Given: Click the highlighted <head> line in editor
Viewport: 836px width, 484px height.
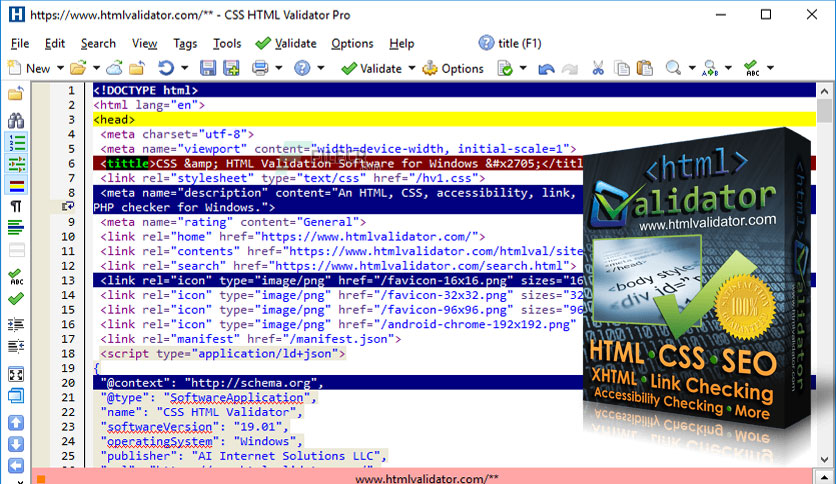Looking at the screenshot, I should [x=454, y=119].
